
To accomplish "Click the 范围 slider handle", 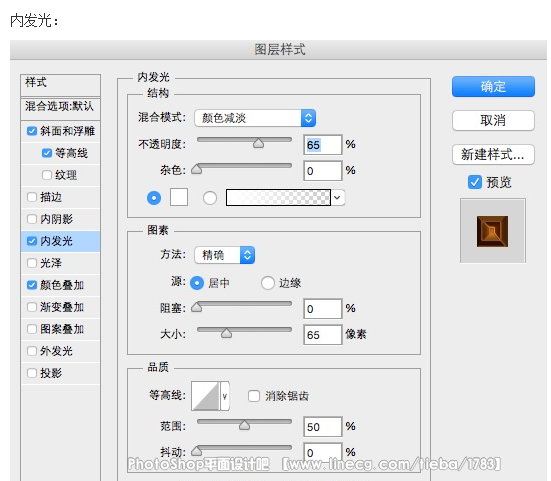I will 244,425.
